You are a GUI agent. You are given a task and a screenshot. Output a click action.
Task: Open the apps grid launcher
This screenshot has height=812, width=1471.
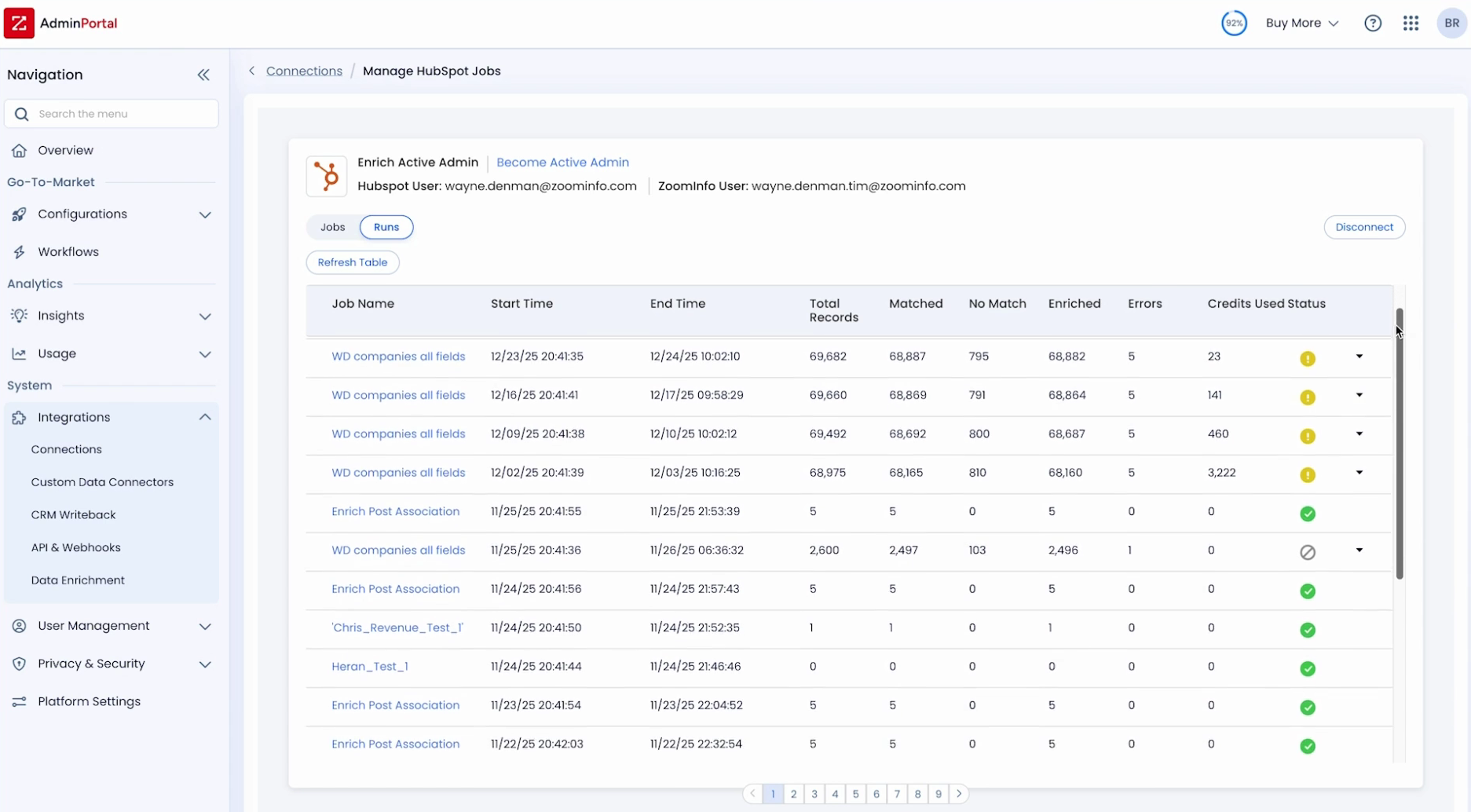point(1411,23)
